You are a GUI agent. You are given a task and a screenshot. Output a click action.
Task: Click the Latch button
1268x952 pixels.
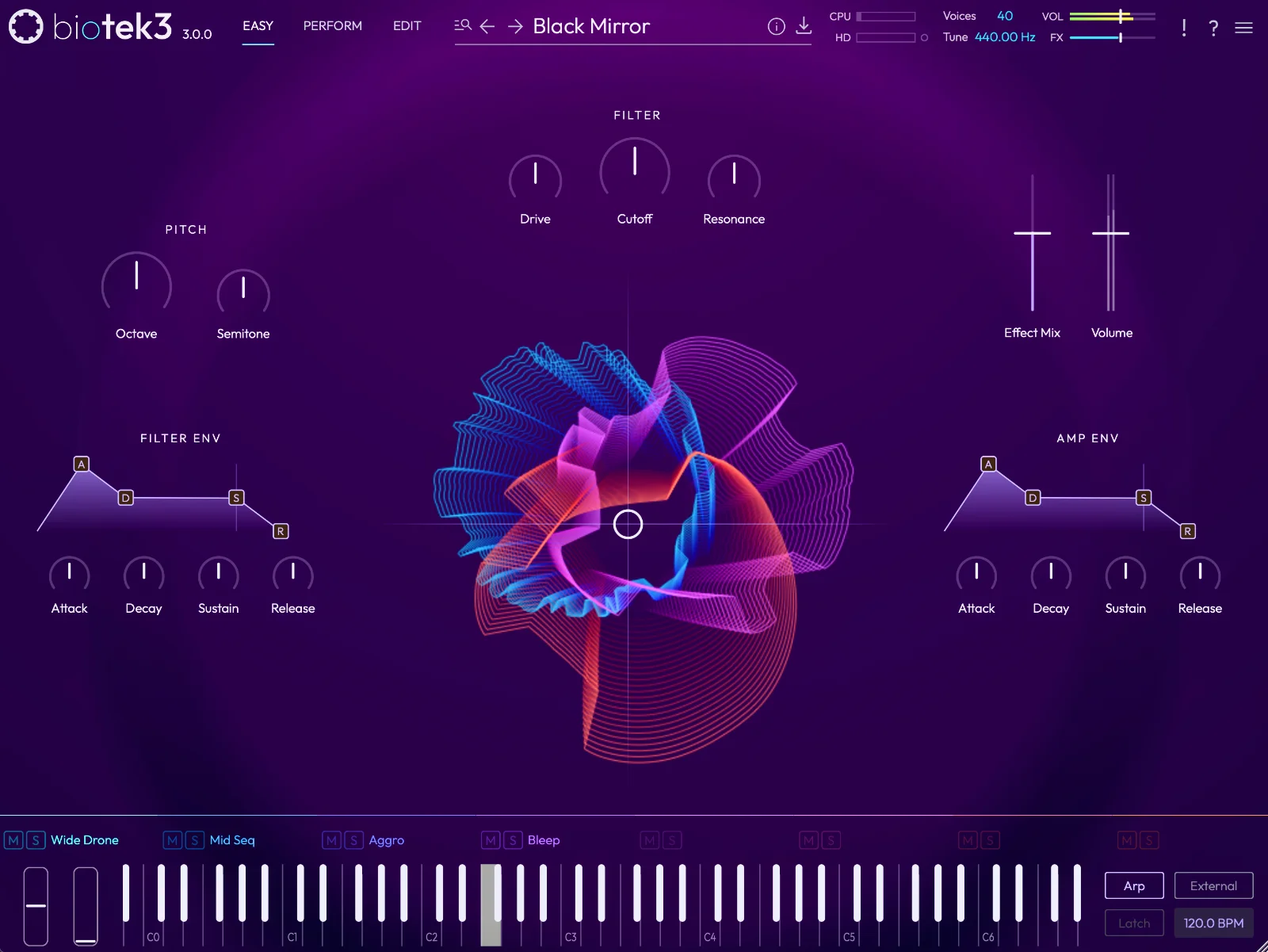pyautogui.click(x=1134, y=923)
